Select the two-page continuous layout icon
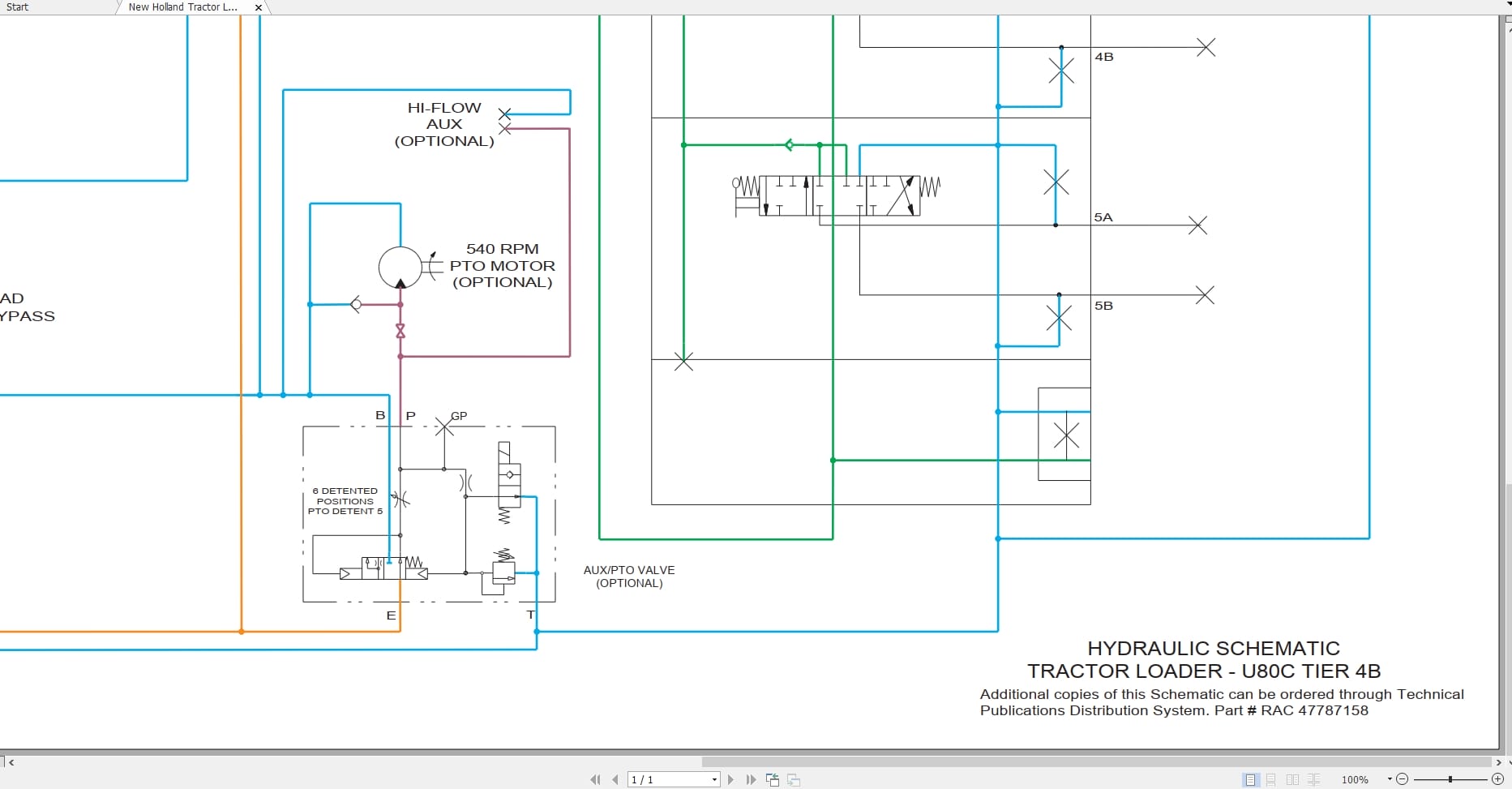Image resolution: width=1512 pixels, height=789 pixels. point(1313,779)
